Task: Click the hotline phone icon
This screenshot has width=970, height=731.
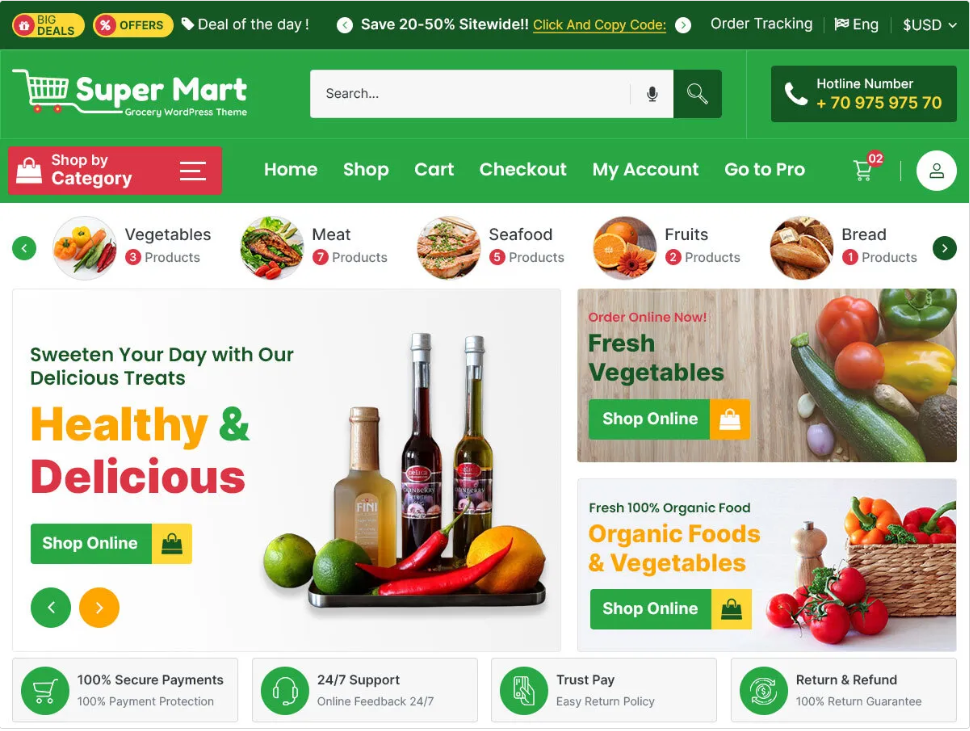Action: coord(796,94)
